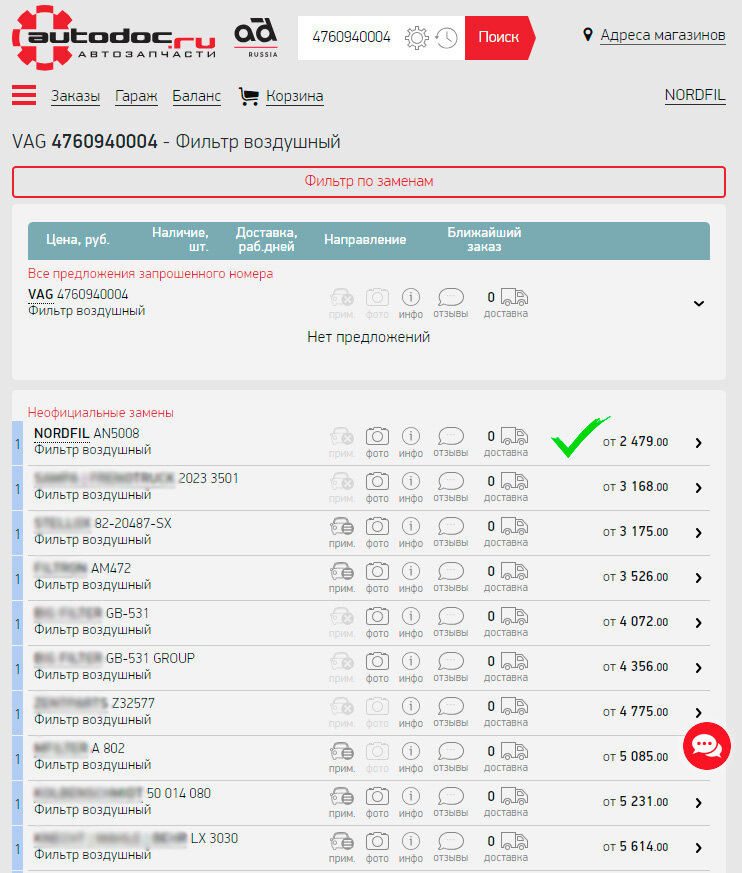
Task: Click the NORDFIL account link
Action: click(695, 95)
